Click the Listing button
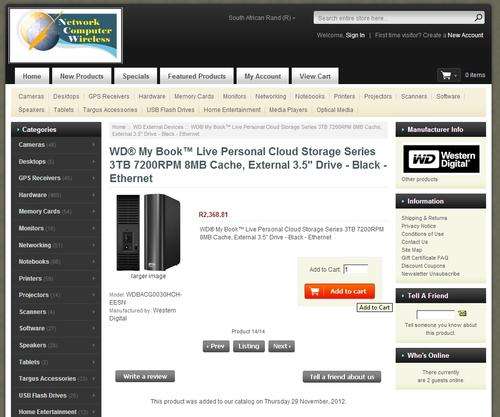Screen dimensions: 500x417 coord(249,346)
